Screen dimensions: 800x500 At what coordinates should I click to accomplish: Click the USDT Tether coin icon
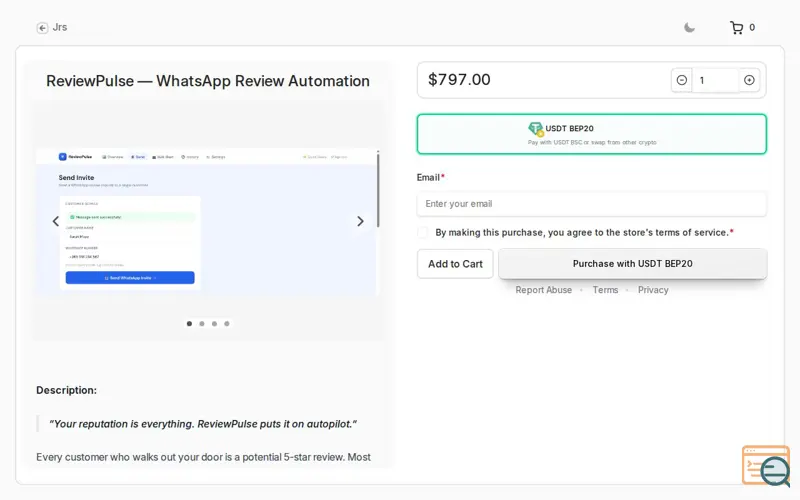[x=536, y=129]
